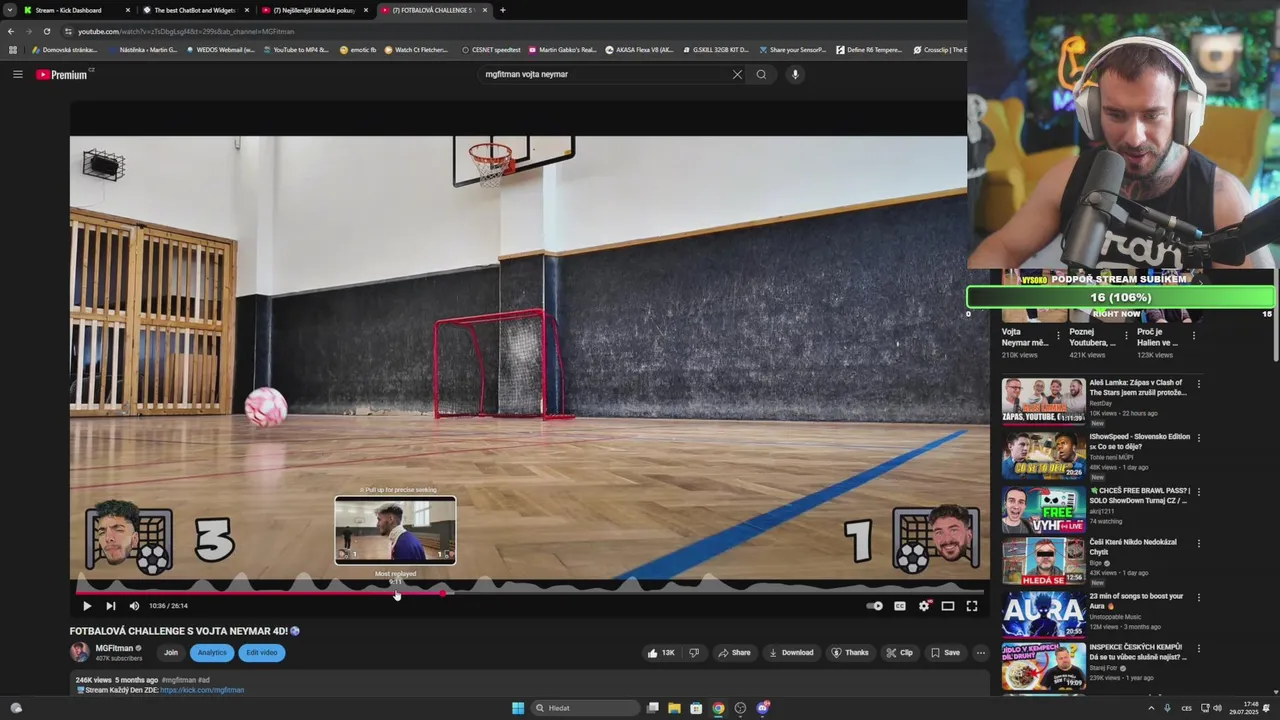
Task: Download the video
Action: [791, 653]
